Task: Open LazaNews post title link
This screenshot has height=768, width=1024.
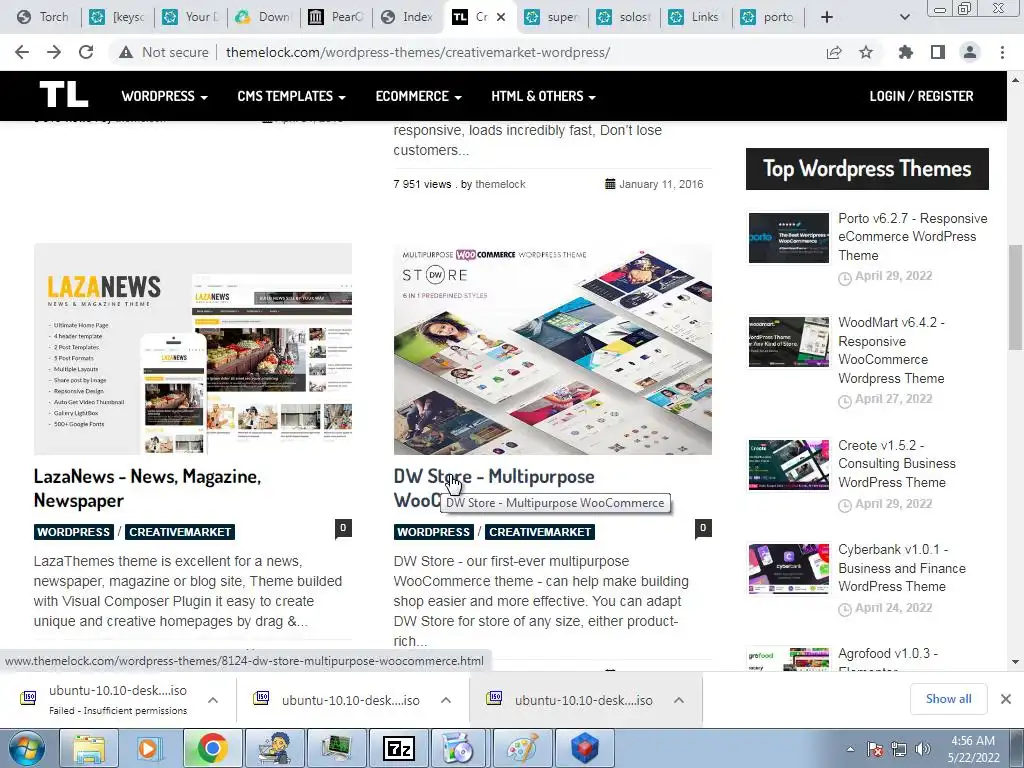Action: tap(148, 488)
